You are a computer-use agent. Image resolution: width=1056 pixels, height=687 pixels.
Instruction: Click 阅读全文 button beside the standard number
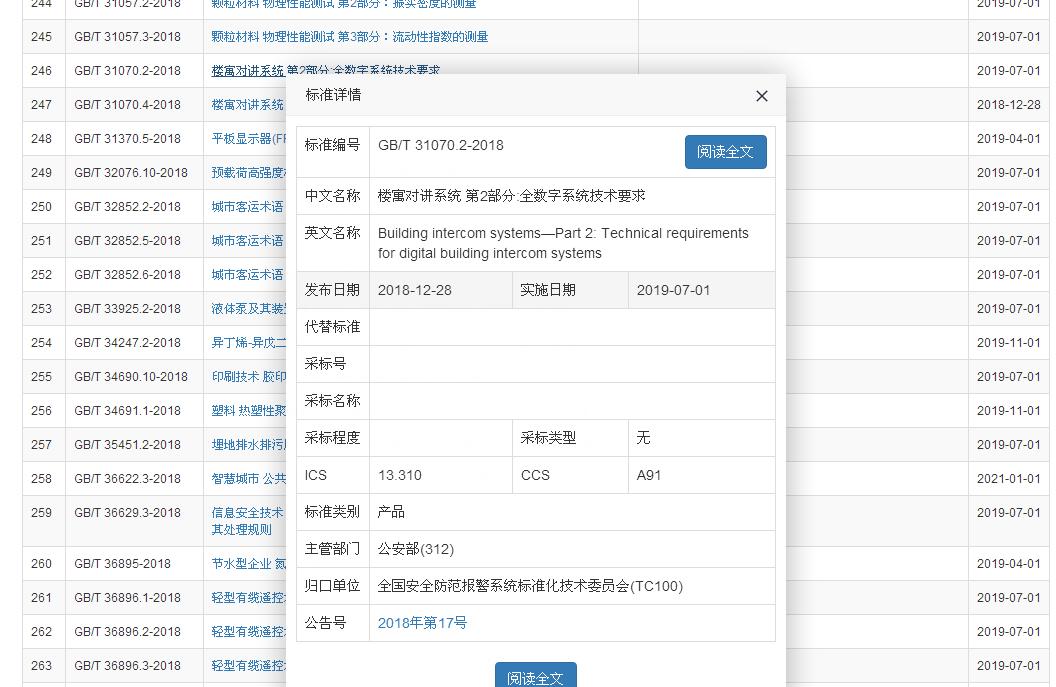coord(725,152)
